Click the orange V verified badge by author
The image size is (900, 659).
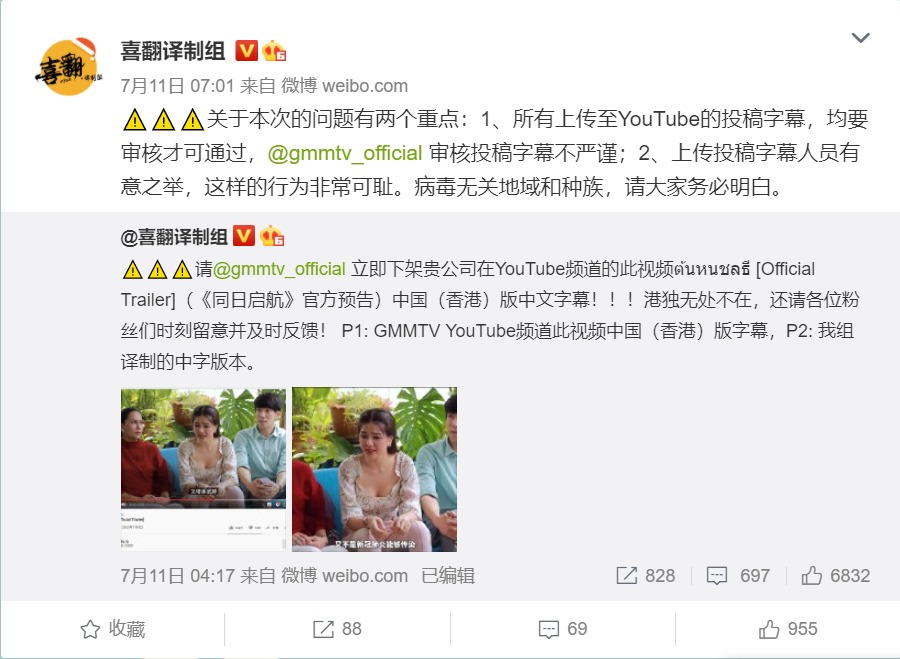246,51
